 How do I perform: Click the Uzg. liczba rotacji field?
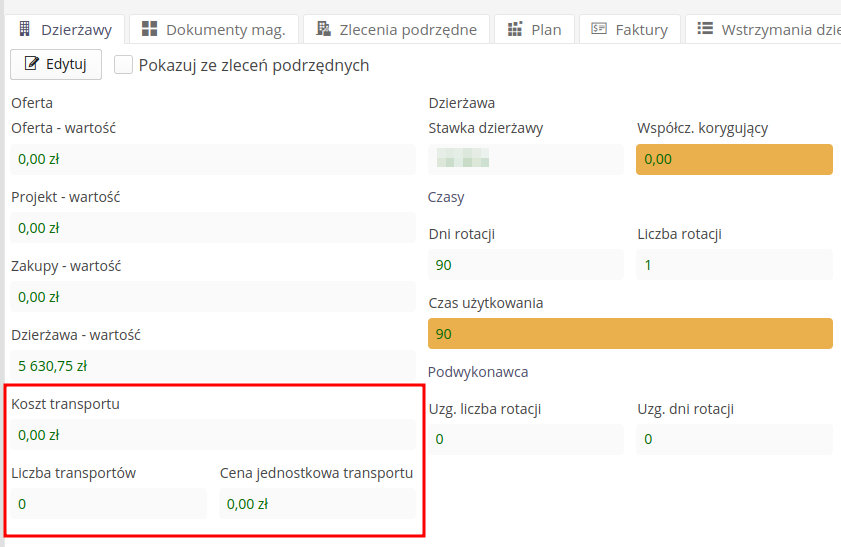tap(525, 439)
